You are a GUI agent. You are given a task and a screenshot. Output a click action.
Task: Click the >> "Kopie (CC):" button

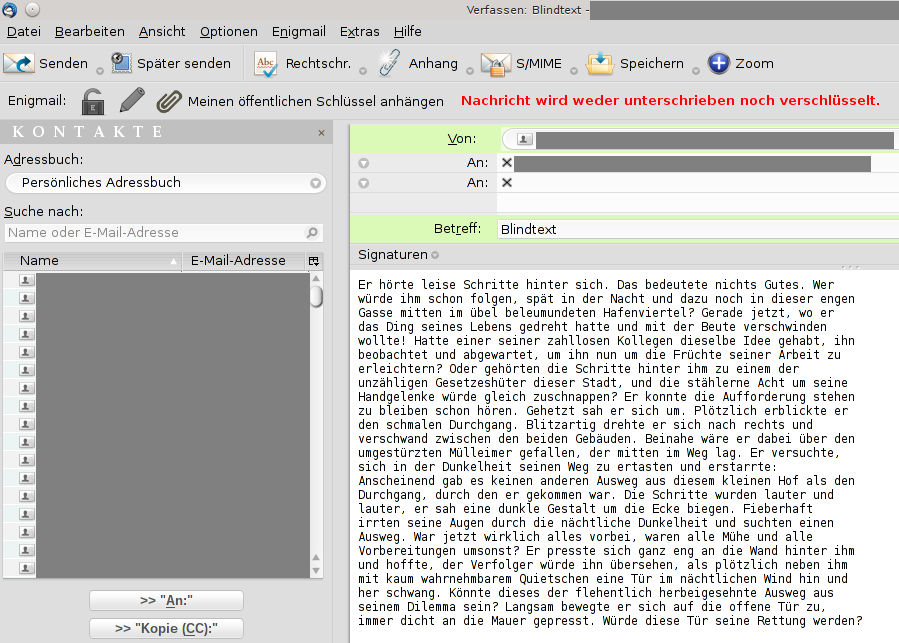166,629
